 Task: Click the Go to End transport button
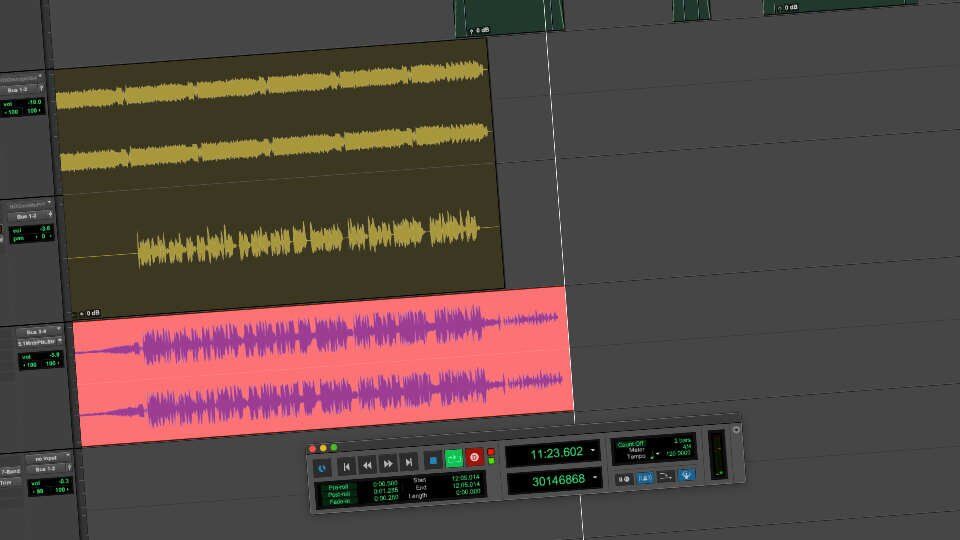[x=408, y=462]
